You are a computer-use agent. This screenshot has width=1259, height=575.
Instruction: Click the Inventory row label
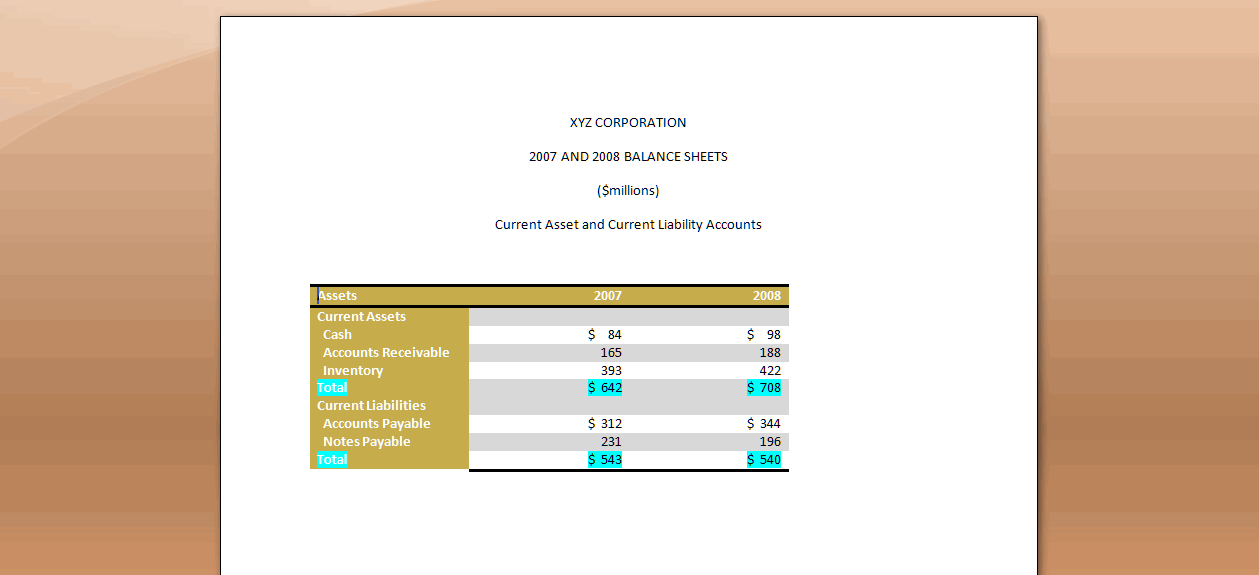click(353, 371)
